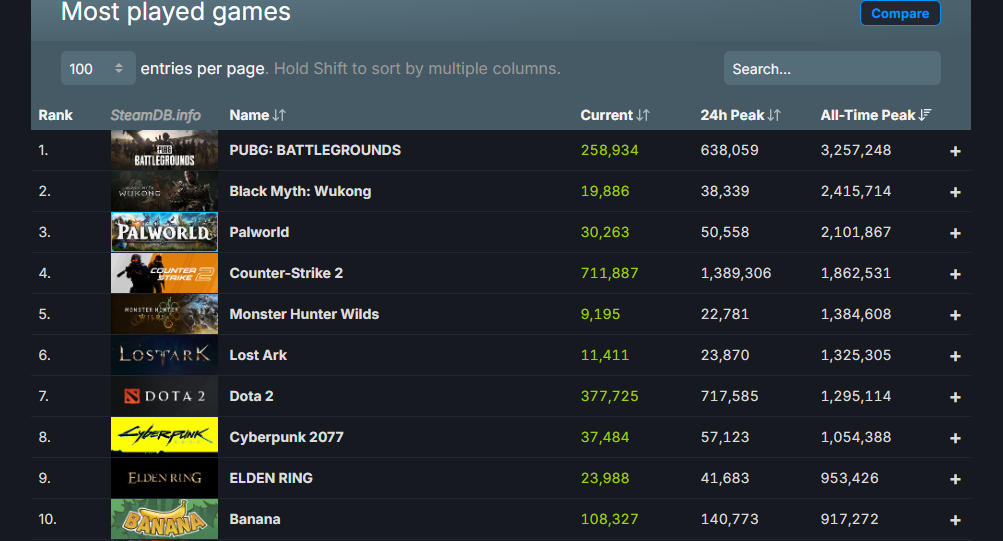Expand Monster Hunter Wilds row plus icon
The image size is (1003, 541).
pyautogui.click(x=955, y=315)
